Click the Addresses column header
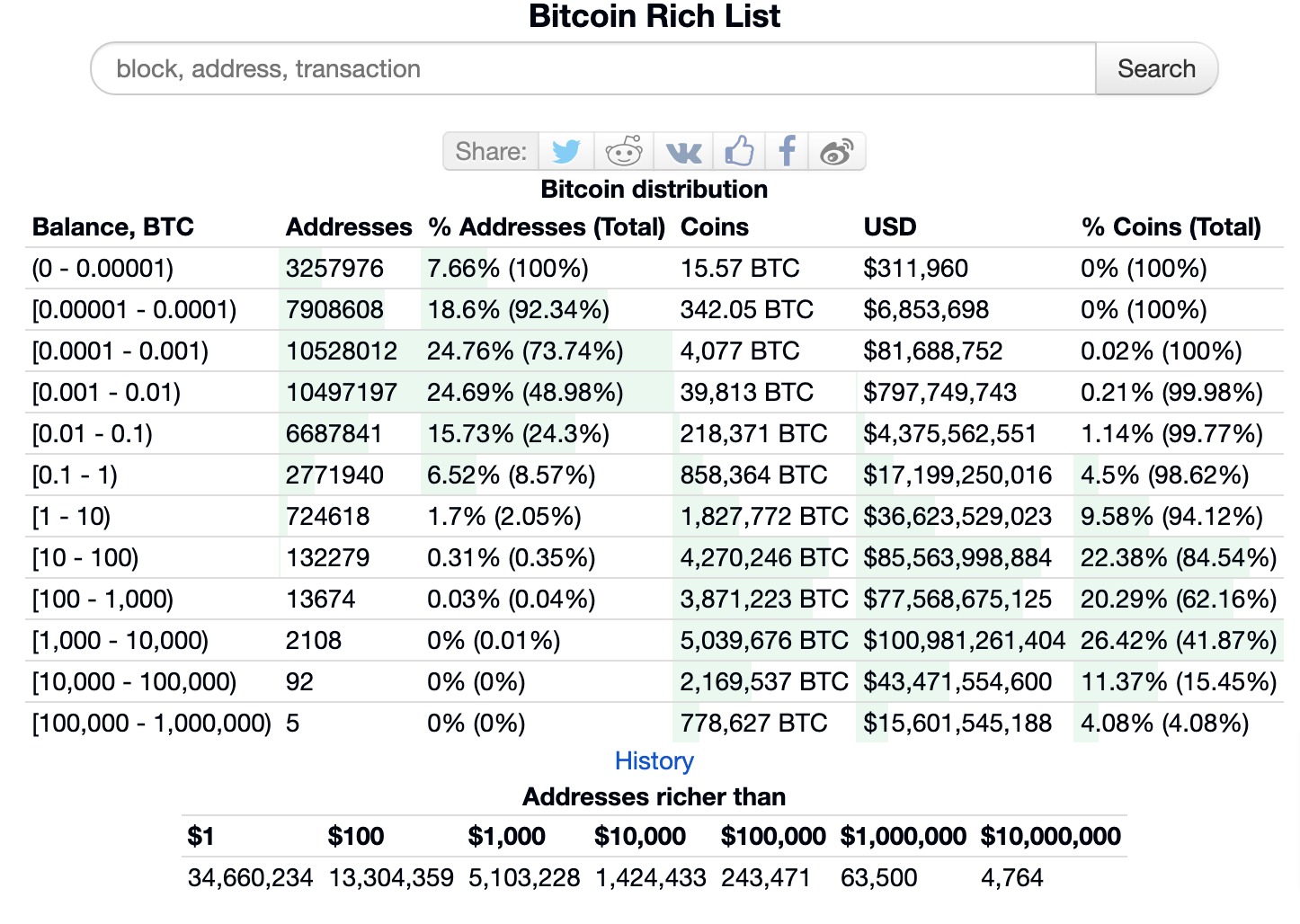 [x=349, y=227]
